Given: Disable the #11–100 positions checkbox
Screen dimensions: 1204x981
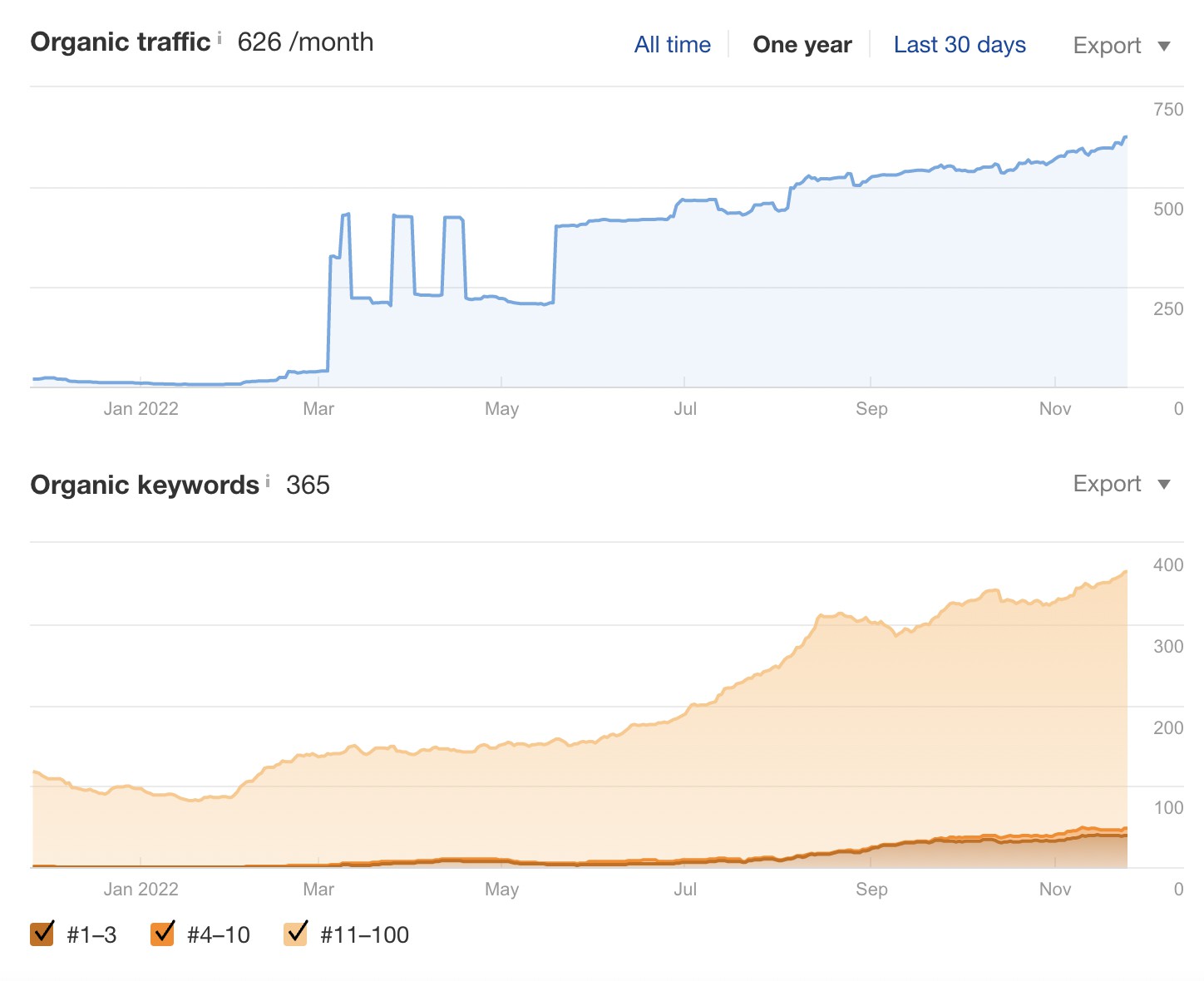Looking at the screenshot, I should (296, 934).
